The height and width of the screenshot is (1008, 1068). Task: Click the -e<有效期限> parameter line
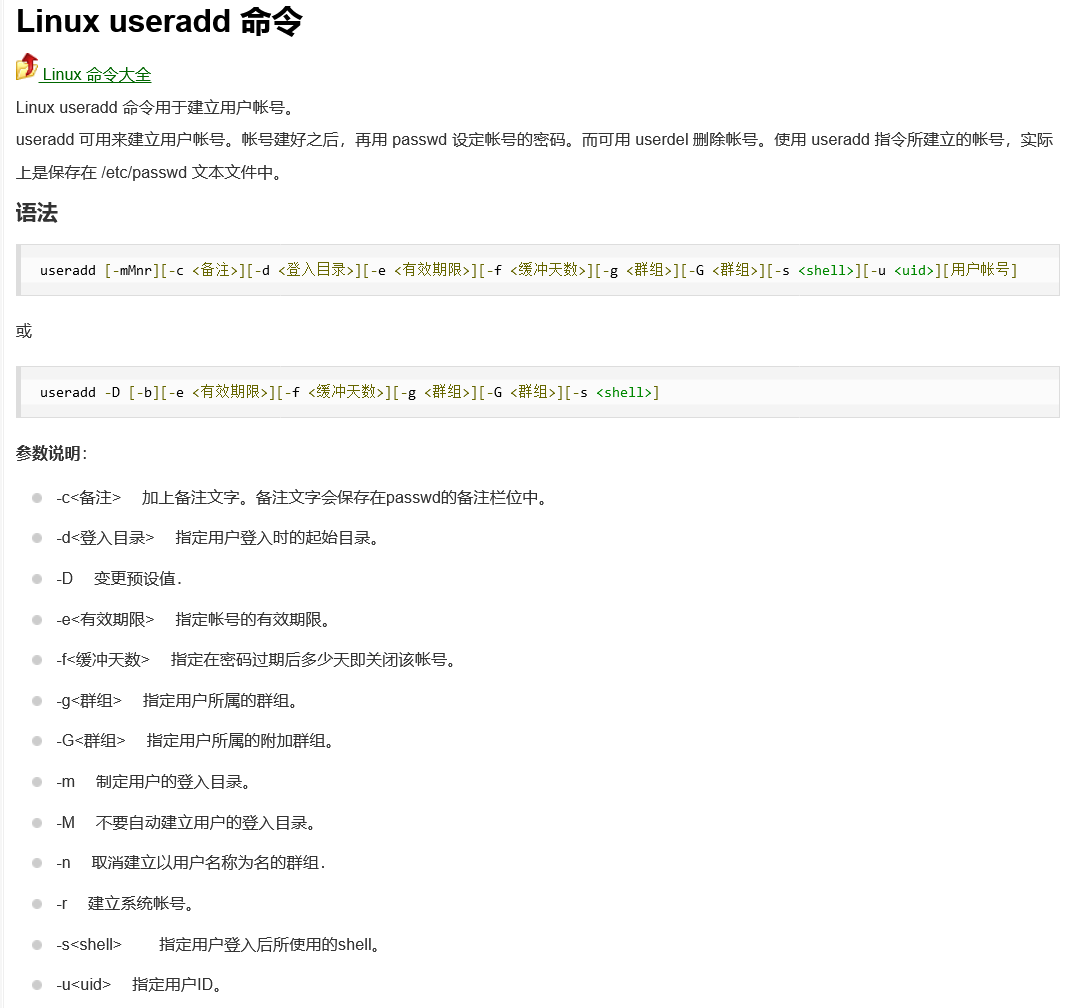click(193, 620)
